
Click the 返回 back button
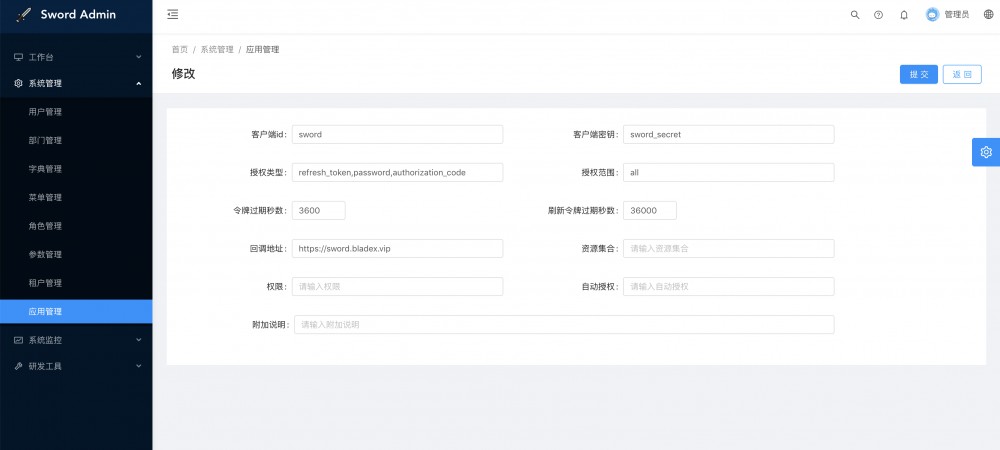[962, 75]
